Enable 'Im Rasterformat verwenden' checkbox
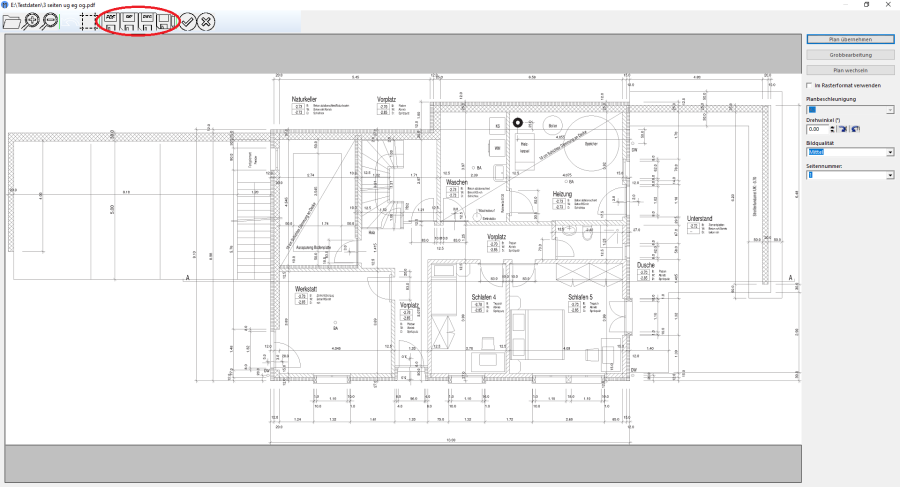 pos(810,85)
